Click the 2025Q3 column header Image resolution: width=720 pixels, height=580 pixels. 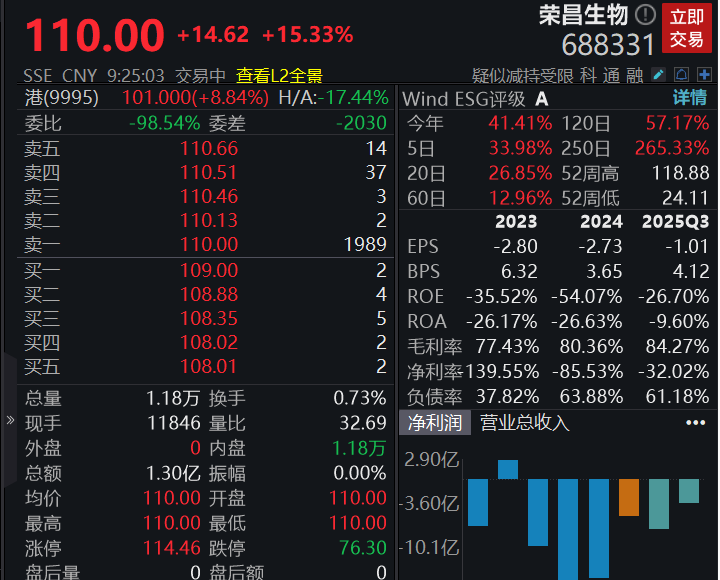pos(675,222)
